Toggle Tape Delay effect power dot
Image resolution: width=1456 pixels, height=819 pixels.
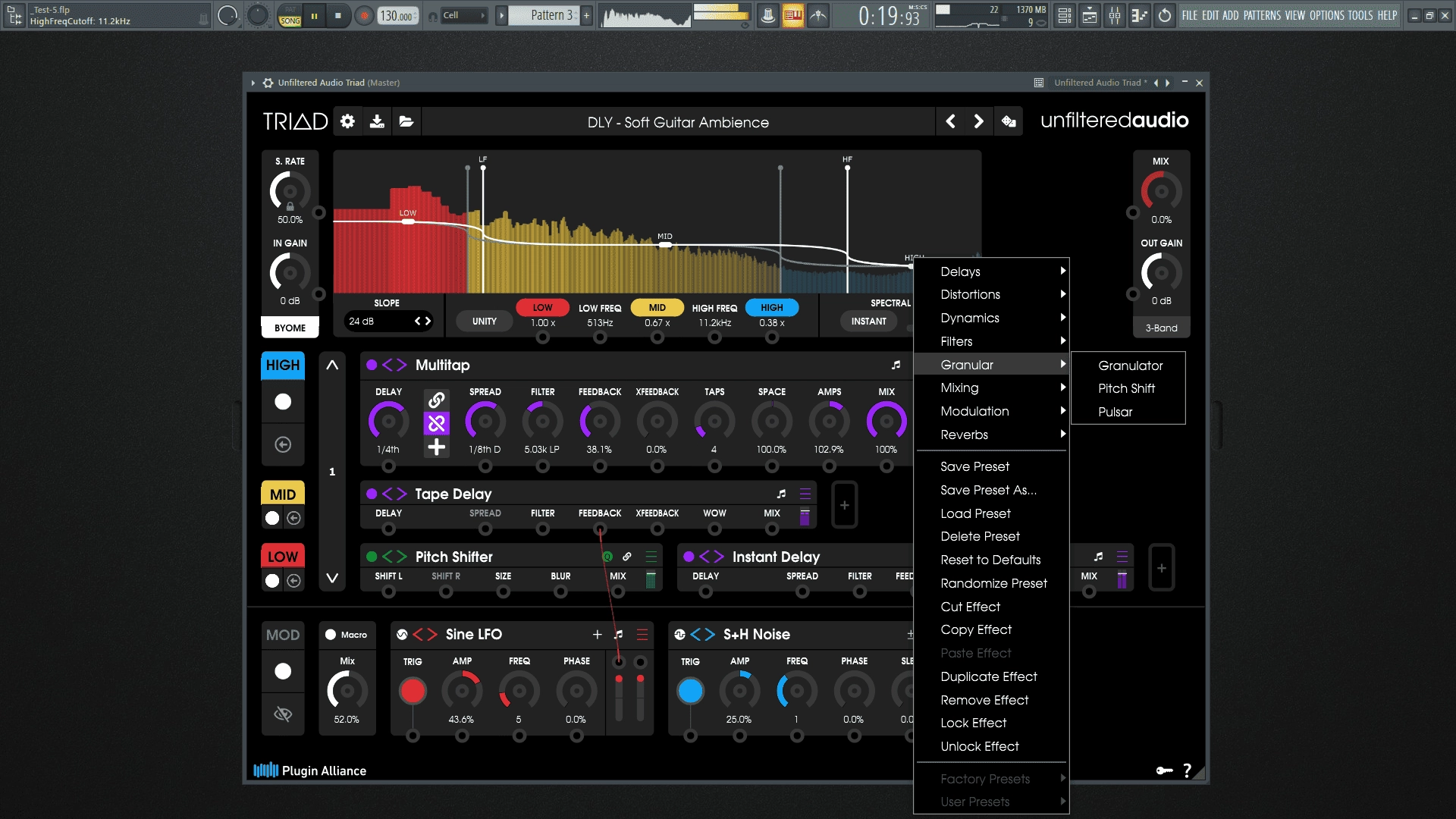pyautogui.click(x=372, y=494)
